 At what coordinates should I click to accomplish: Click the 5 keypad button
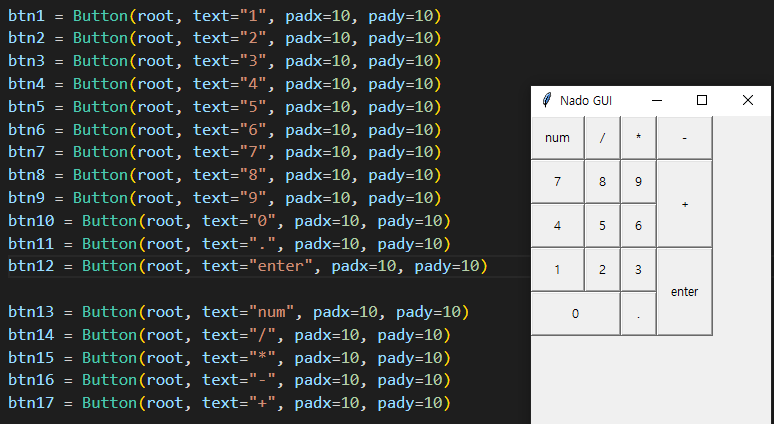tap(602, 226)
